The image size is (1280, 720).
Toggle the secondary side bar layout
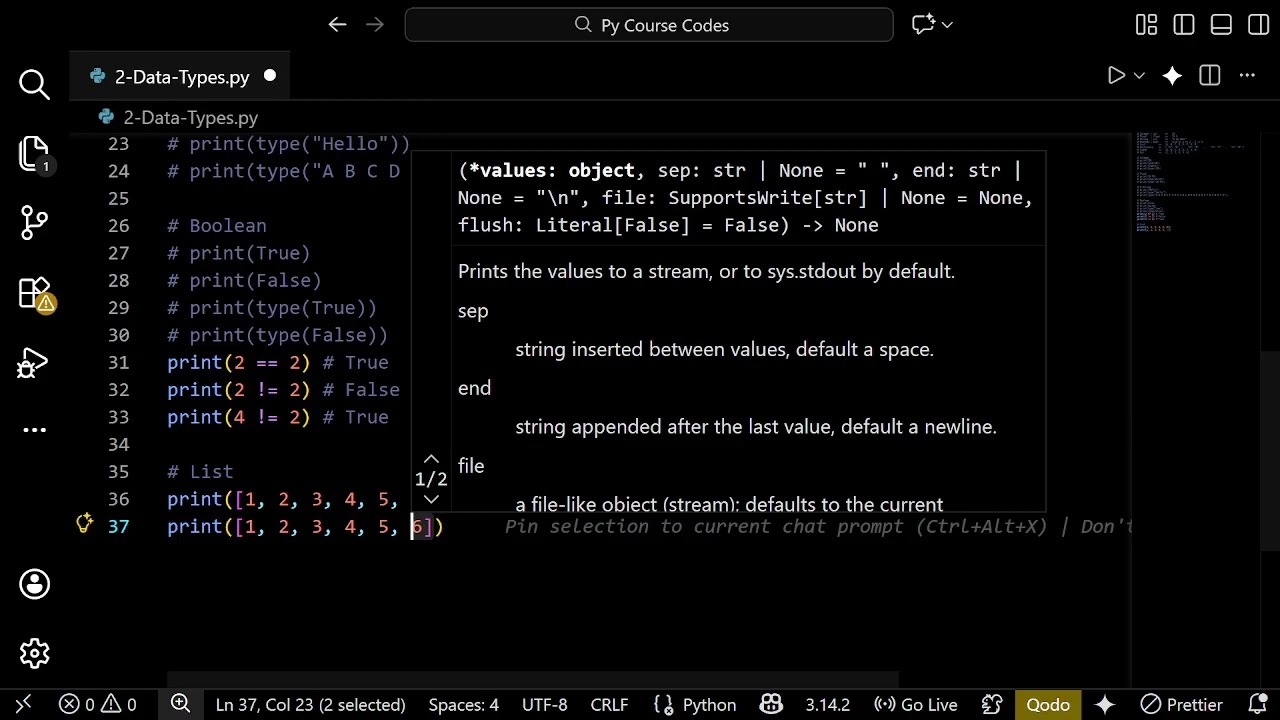[1258, 25]
